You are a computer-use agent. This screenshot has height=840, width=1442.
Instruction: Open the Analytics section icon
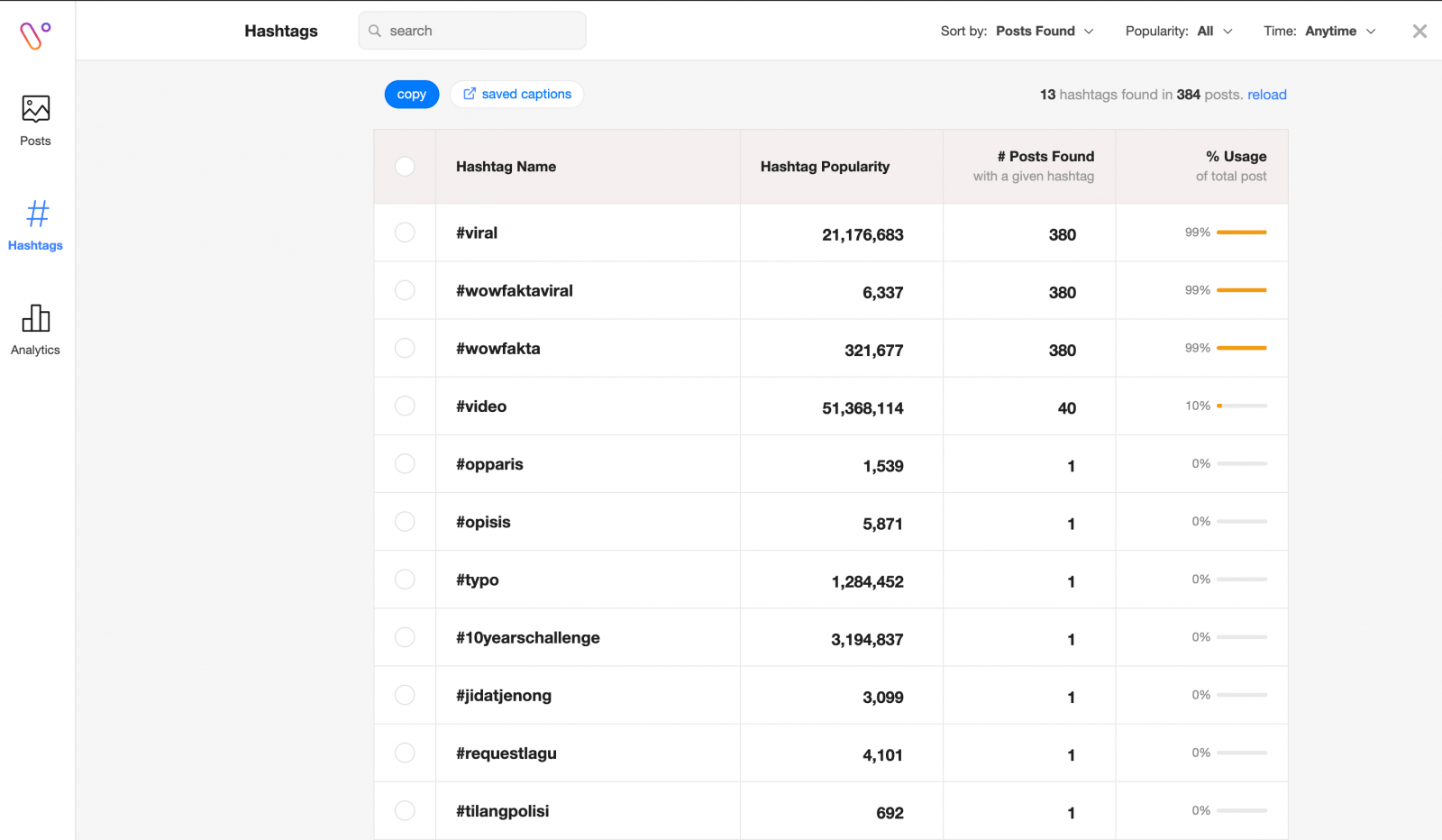(x=35, y=318)
